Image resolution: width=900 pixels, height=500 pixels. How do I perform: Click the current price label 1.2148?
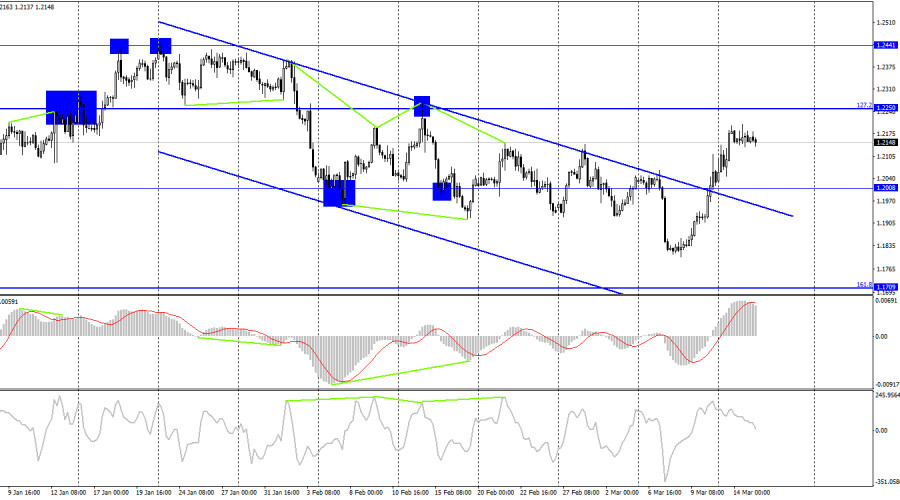tap(886, 142)
